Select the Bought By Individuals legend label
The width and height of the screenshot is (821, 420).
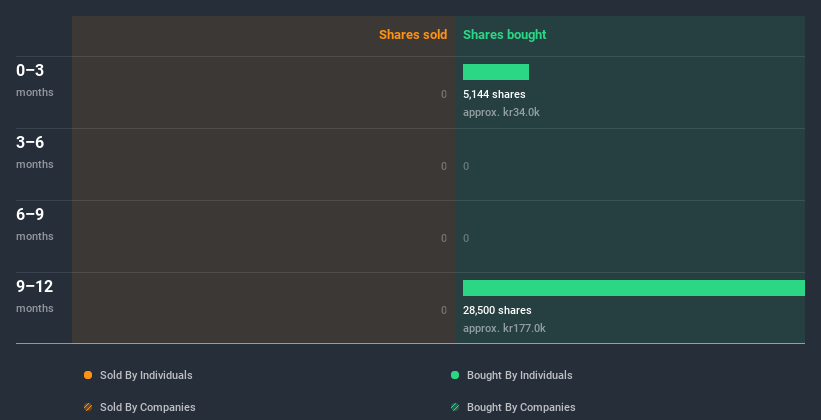519,375
